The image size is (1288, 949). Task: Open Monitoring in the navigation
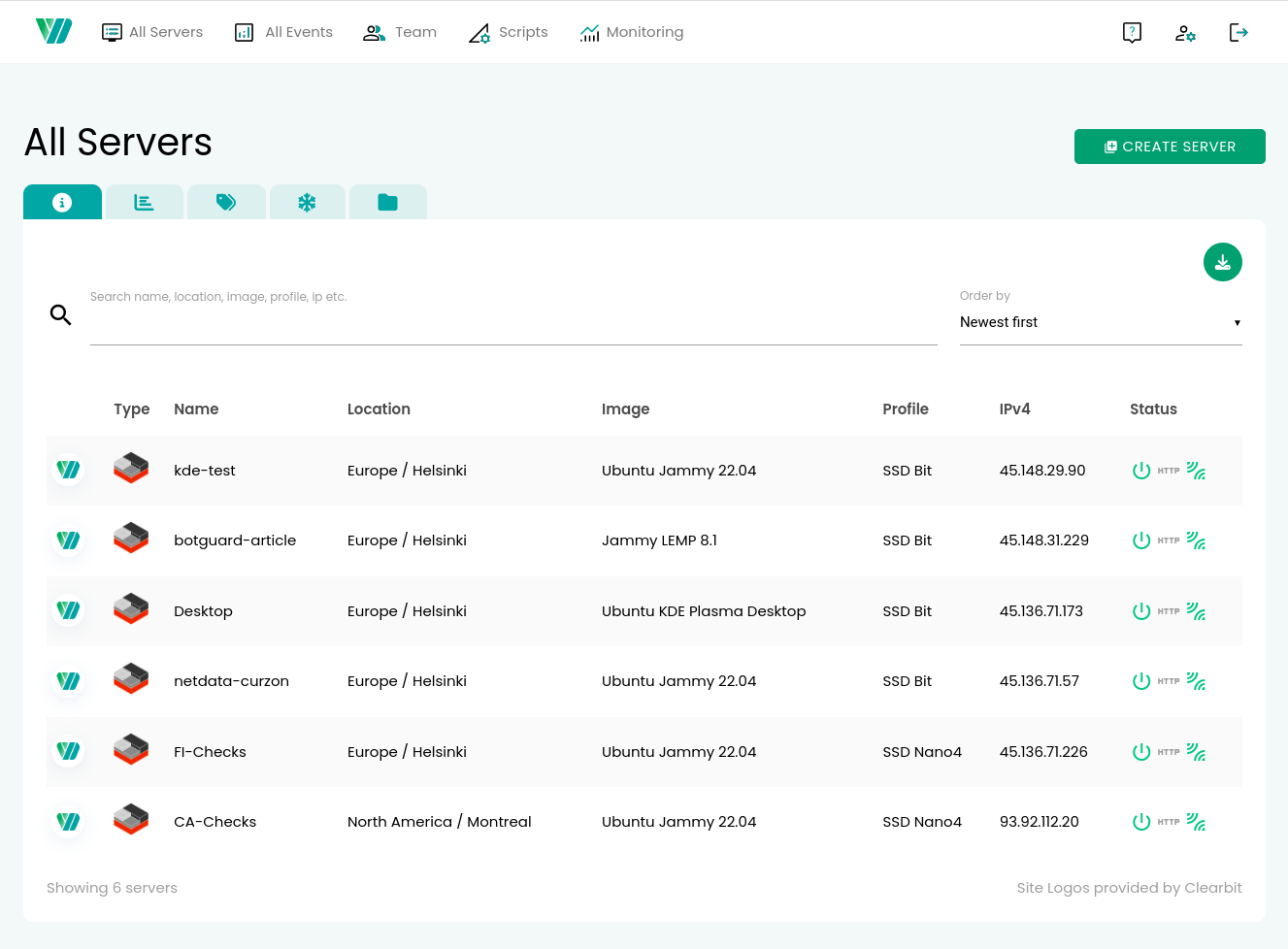pyautogui.click(x=631, y=32)
